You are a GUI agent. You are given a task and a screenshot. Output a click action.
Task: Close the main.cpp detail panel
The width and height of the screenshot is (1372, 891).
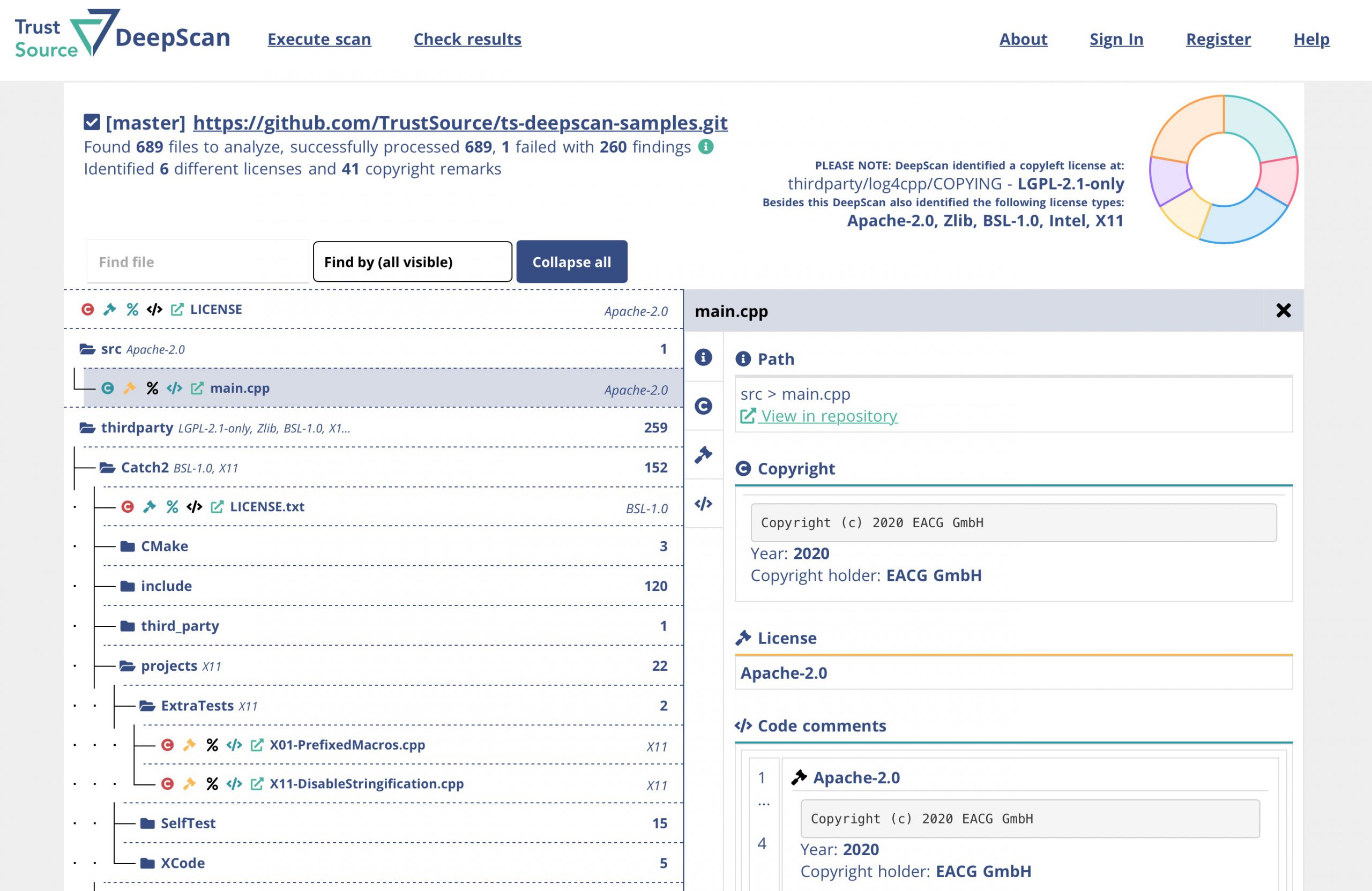1283,311
